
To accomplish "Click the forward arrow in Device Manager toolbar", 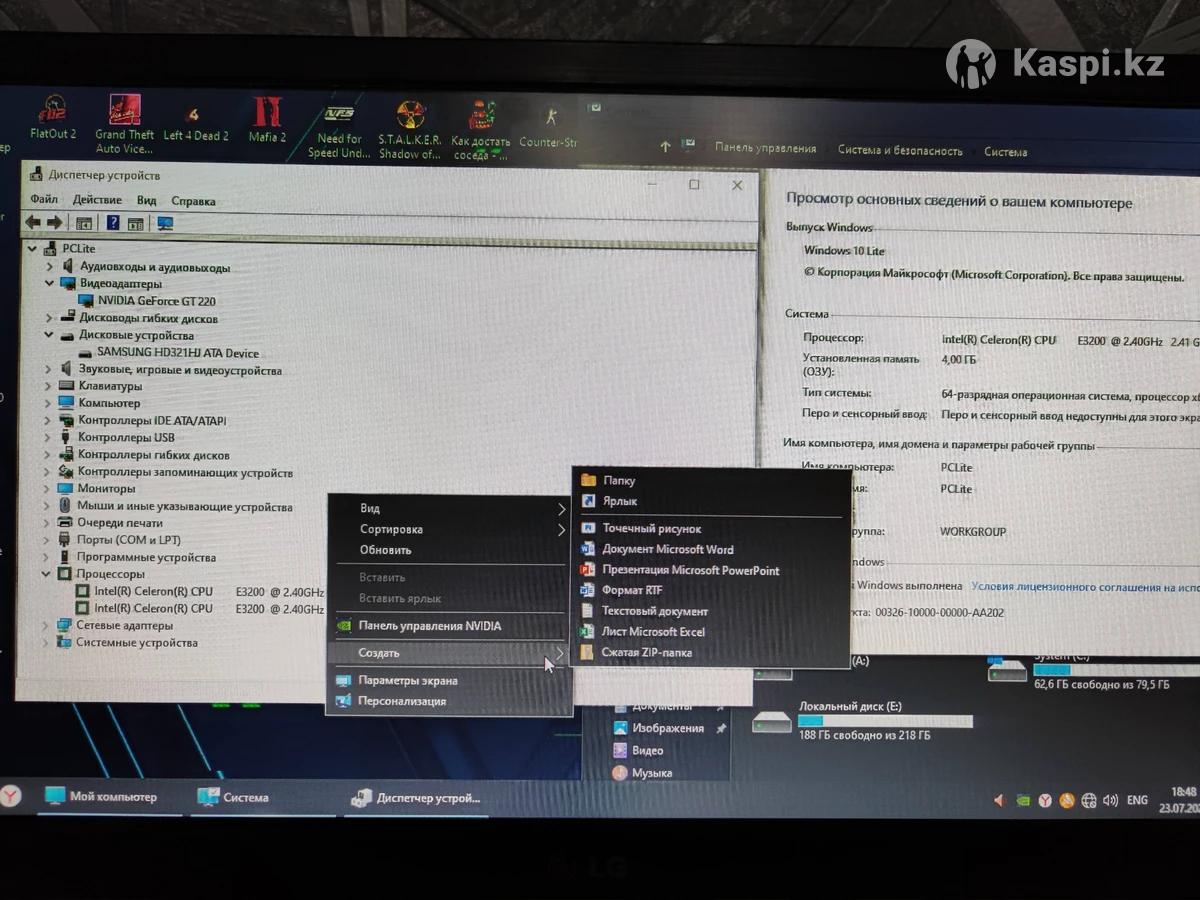I will pos(54,222).
